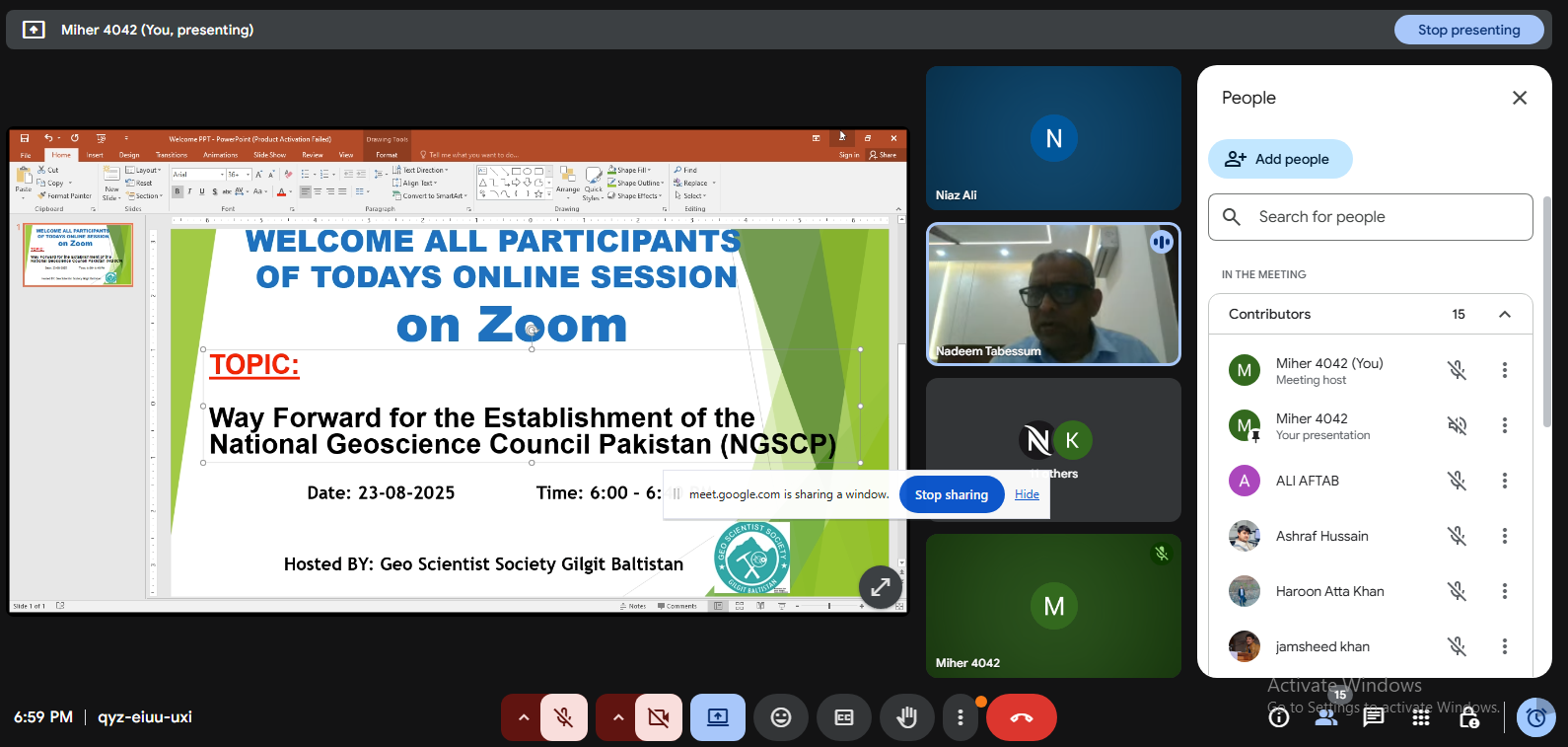Open the Design tab in PowerPoint
The height and width of the screenshot is (747, 1568).
129,155
